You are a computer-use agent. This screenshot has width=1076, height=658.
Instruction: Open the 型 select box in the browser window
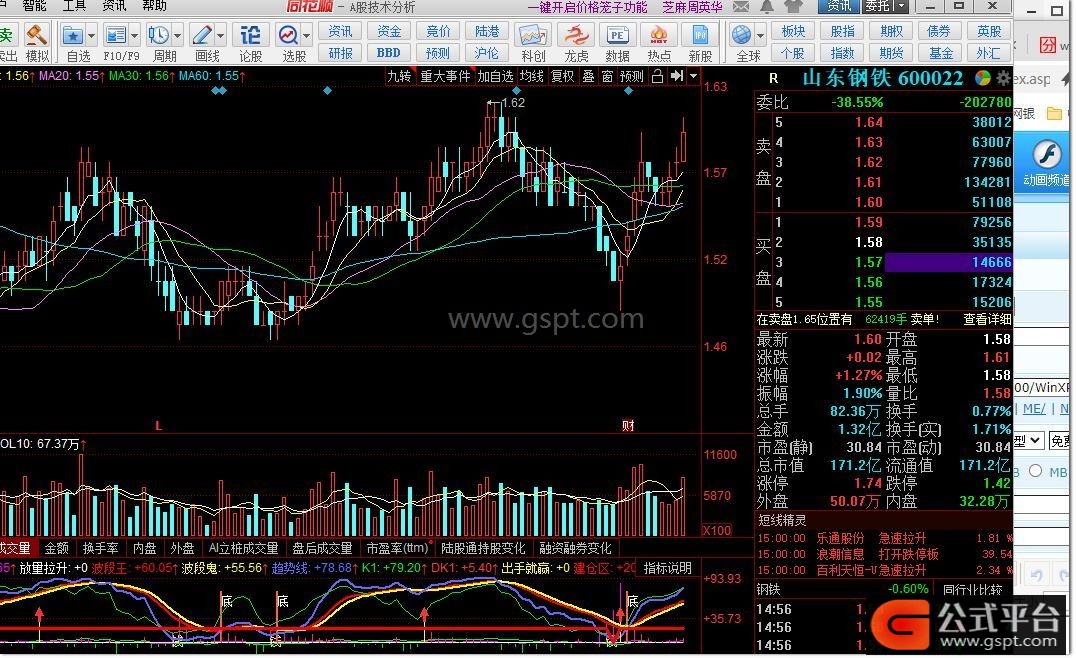click(1029, 440)
